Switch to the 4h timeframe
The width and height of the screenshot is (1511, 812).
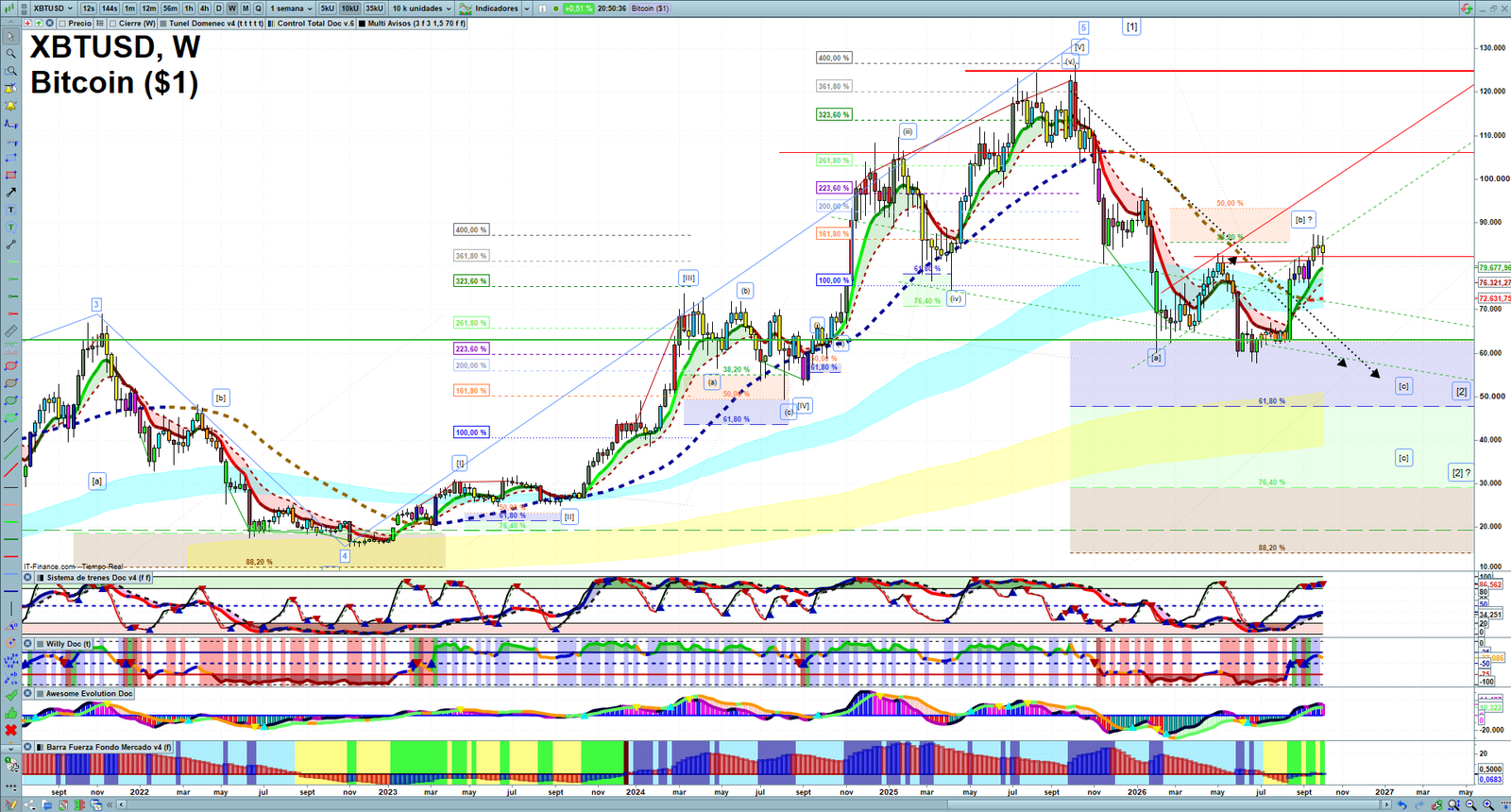point(204,8)
